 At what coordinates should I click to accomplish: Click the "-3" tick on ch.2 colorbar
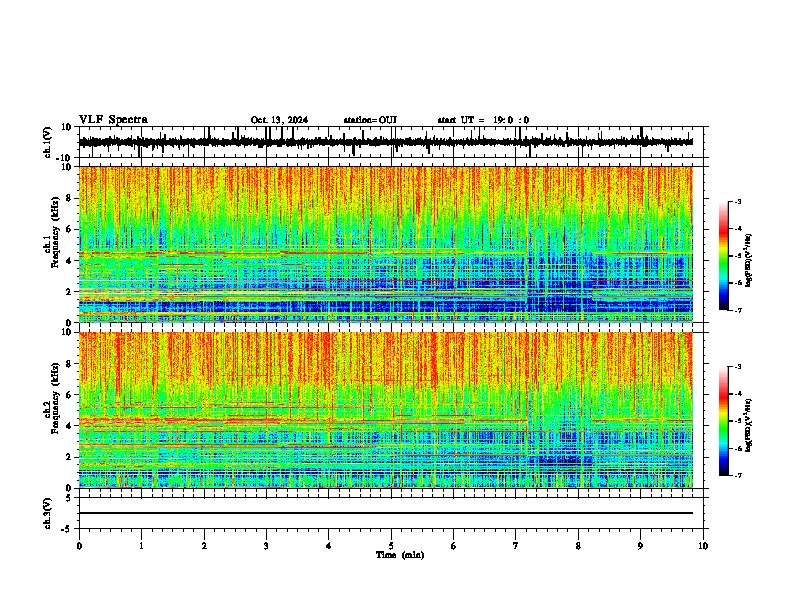click(738, 367)
